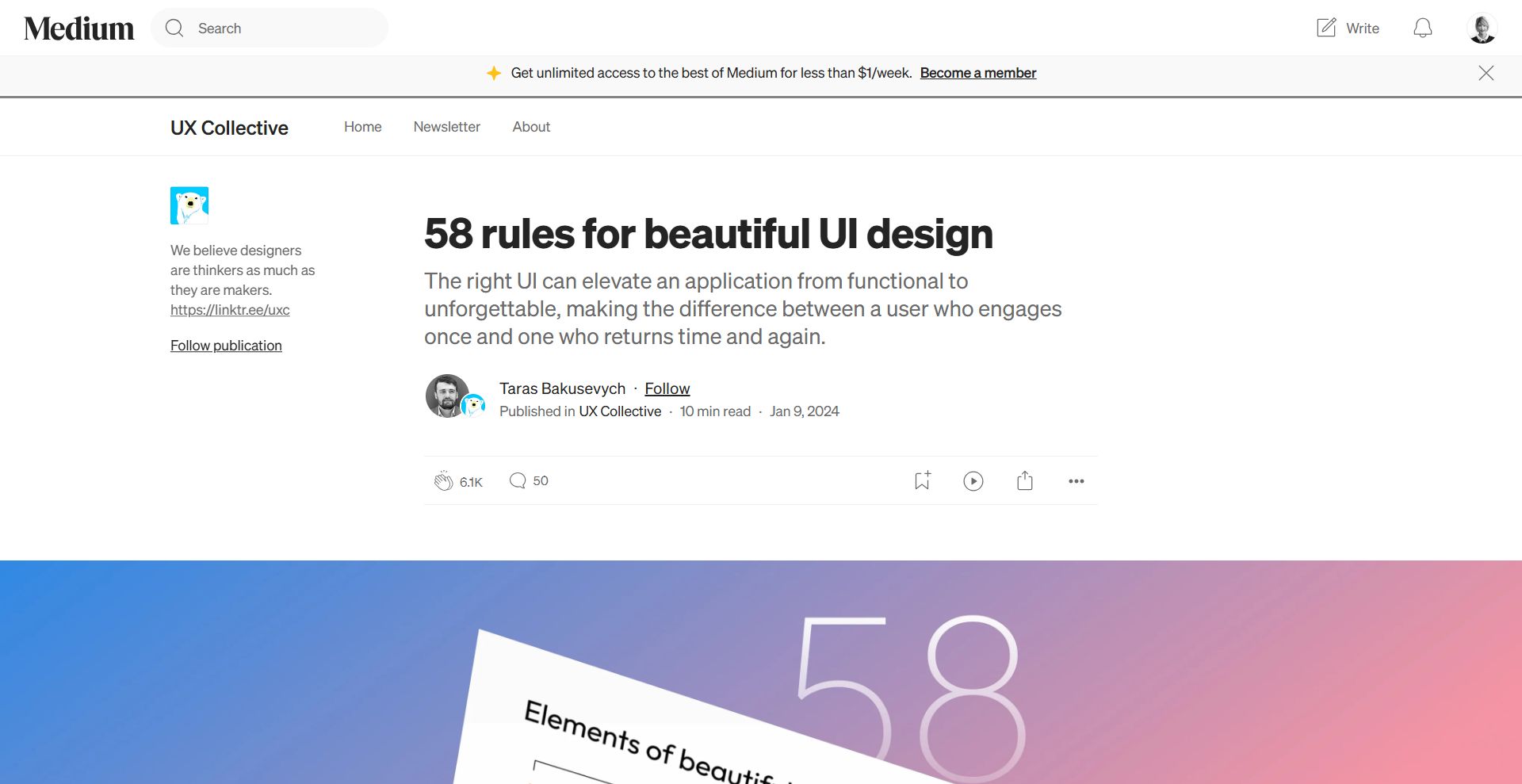Click the 10 min read label
The height and width of the screenshot is (784, 1522).
(715, 411)
